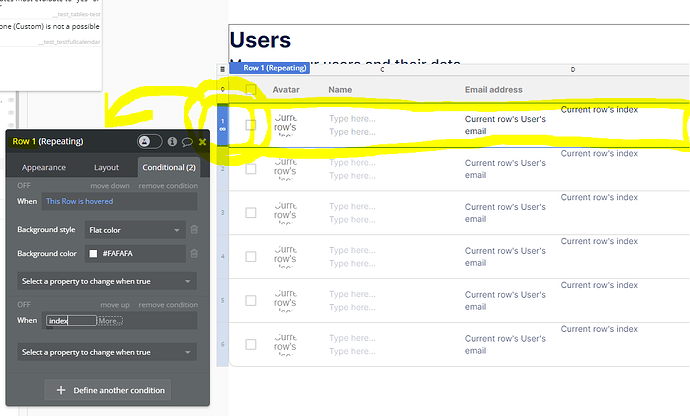The image size is (690, 416).
Task: Tick the checkbox in table row 5
Action: click(x=251, y=300)
